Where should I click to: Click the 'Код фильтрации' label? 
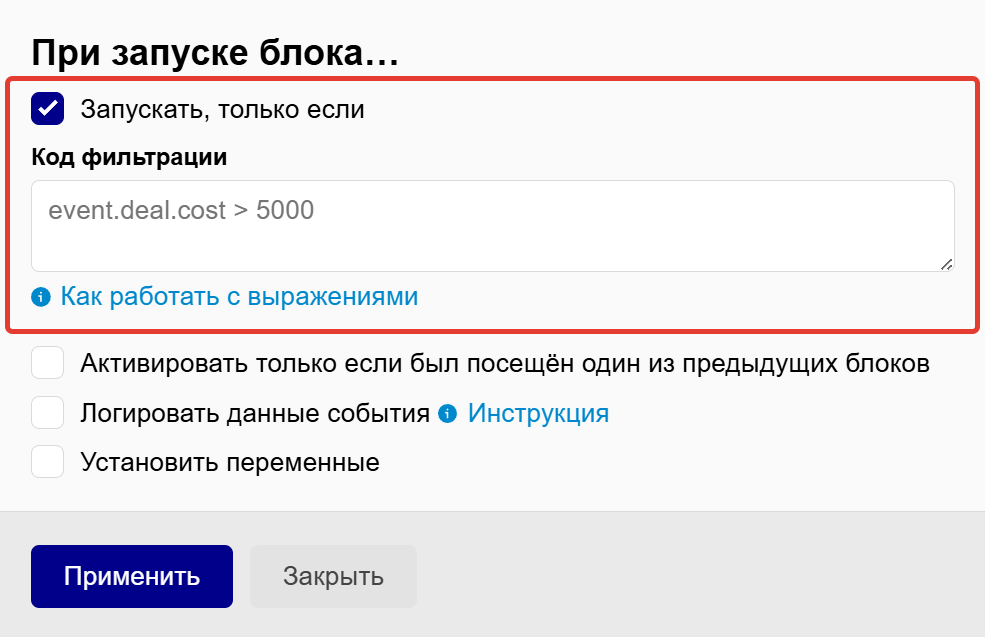tap(129, 157)
